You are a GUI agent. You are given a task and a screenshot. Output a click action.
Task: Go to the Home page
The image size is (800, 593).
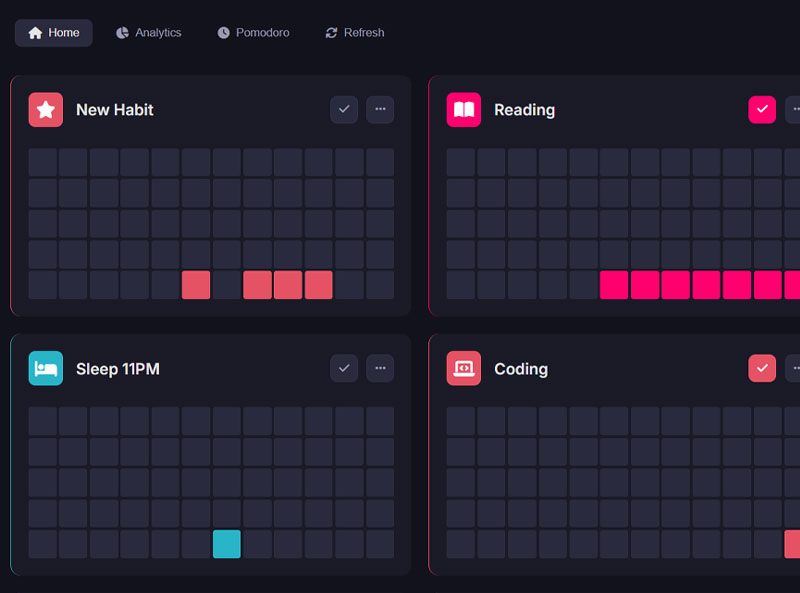point(53,33)
